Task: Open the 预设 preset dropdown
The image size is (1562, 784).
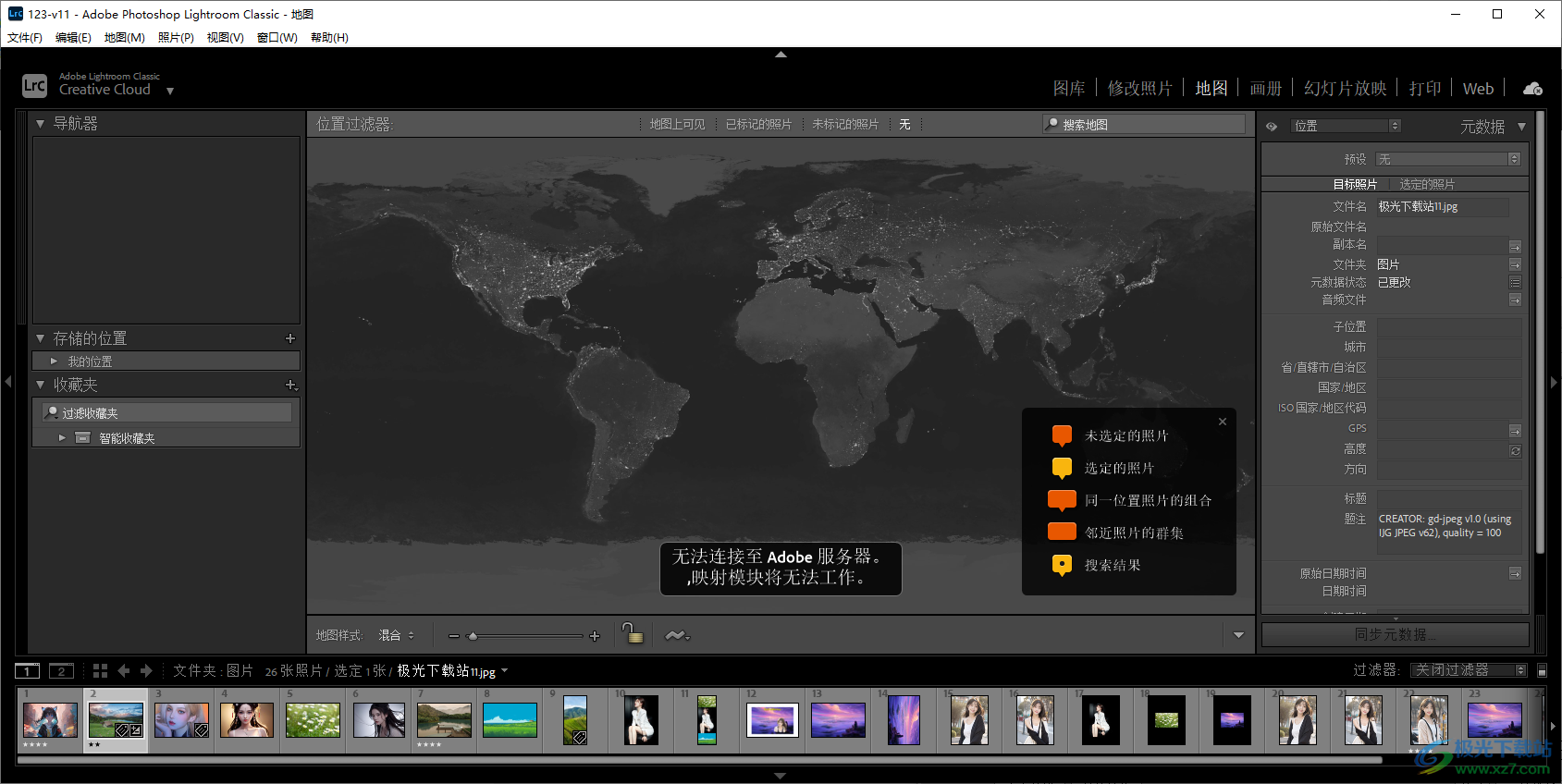Action: [1447, 159]
